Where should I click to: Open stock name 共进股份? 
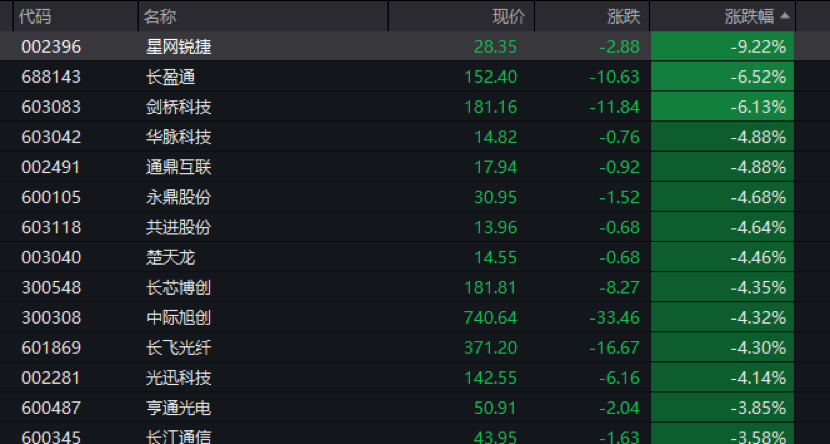pyautogui.click(x=178, y=228)
